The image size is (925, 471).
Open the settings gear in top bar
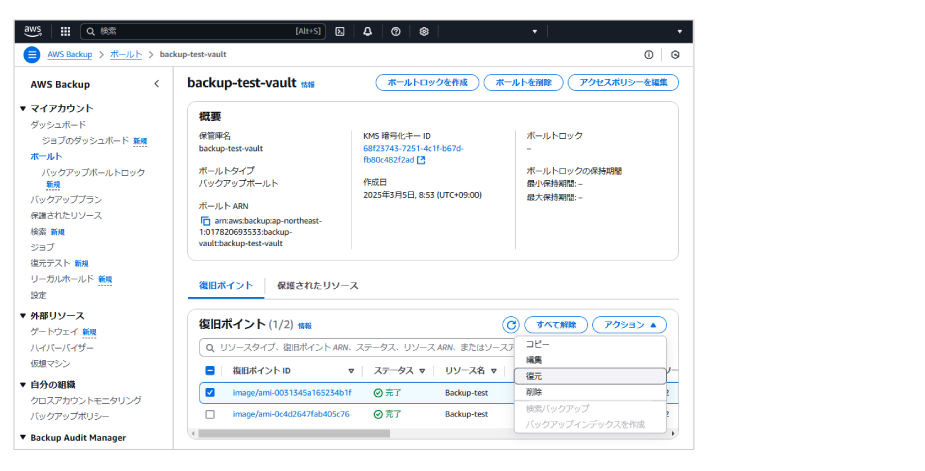point(424,31)
